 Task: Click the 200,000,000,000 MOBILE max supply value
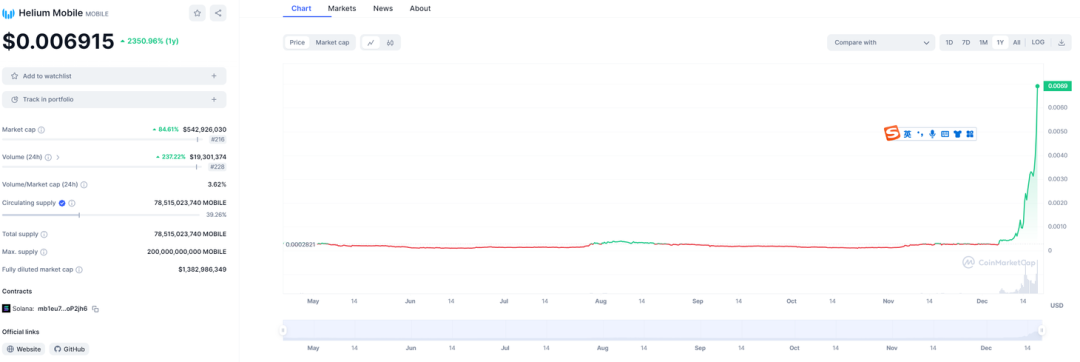pyautogui.click(x=187, y=252)
